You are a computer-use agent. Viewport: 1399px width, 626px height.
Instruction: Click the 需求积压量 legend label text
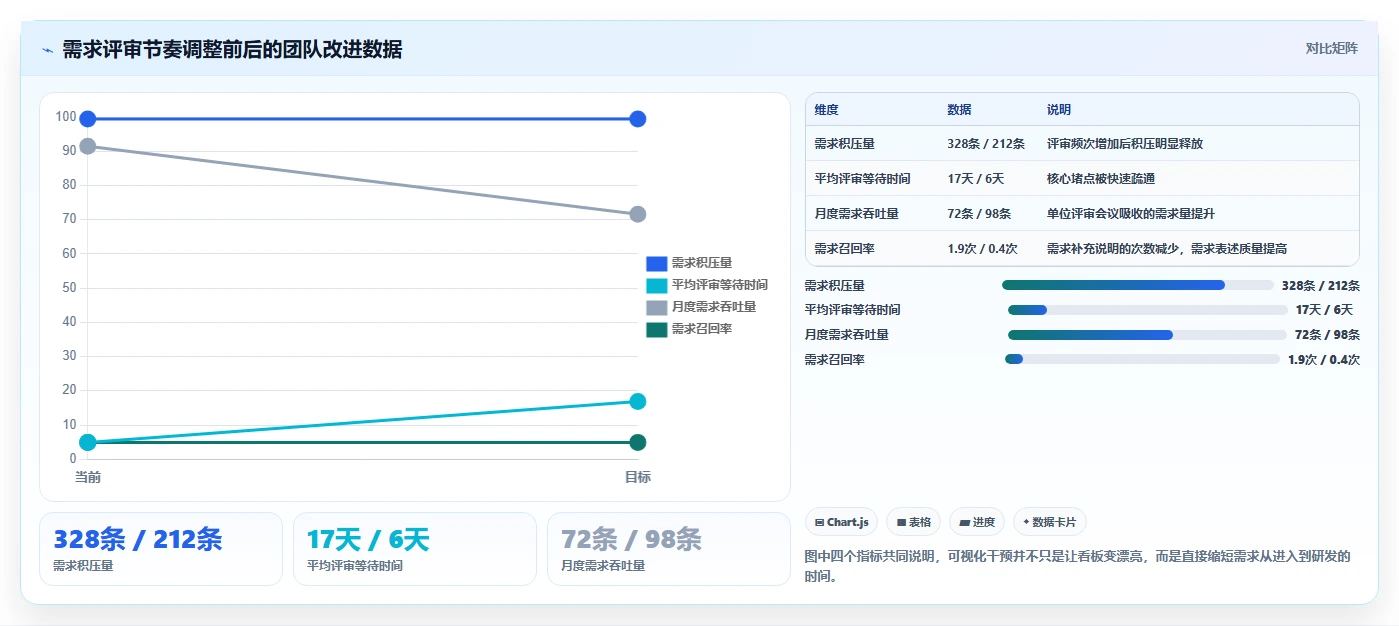tap(701, 264)
